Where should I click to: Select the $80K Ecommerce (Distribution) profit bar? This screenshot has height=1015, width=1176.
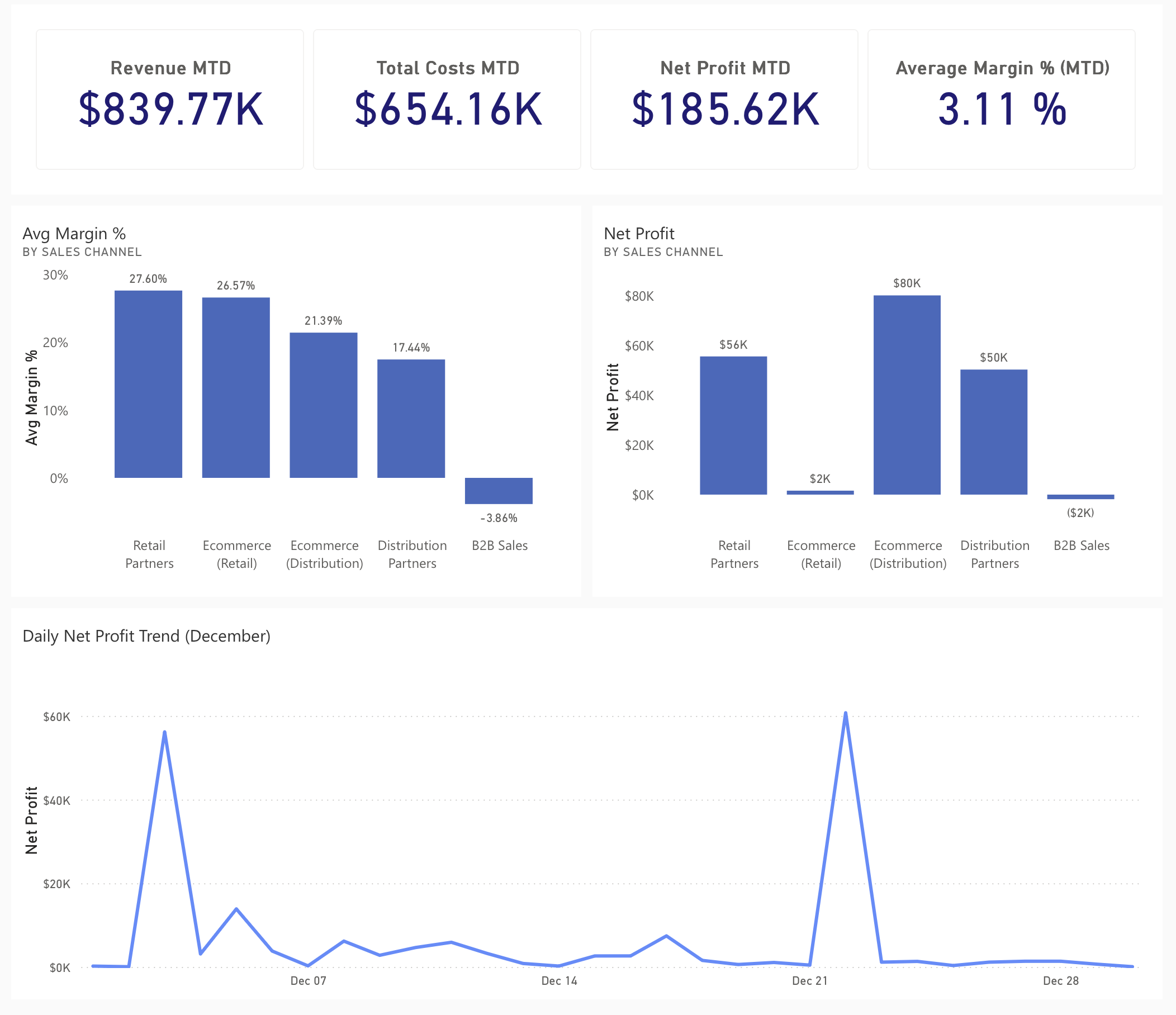[x=907, y=395]
